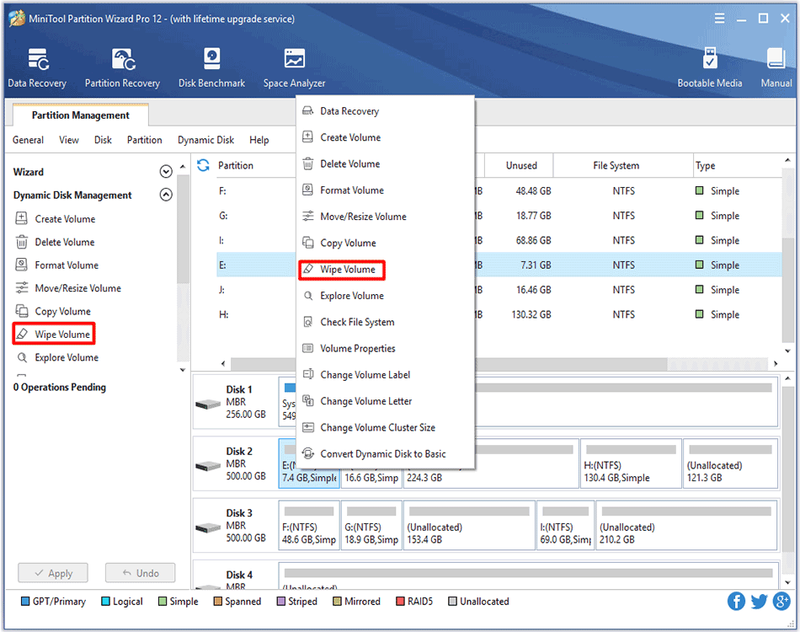Open the Data Recovery toolbar icon
The width and height of the screenshot is (800, 632).
point(37,68)
